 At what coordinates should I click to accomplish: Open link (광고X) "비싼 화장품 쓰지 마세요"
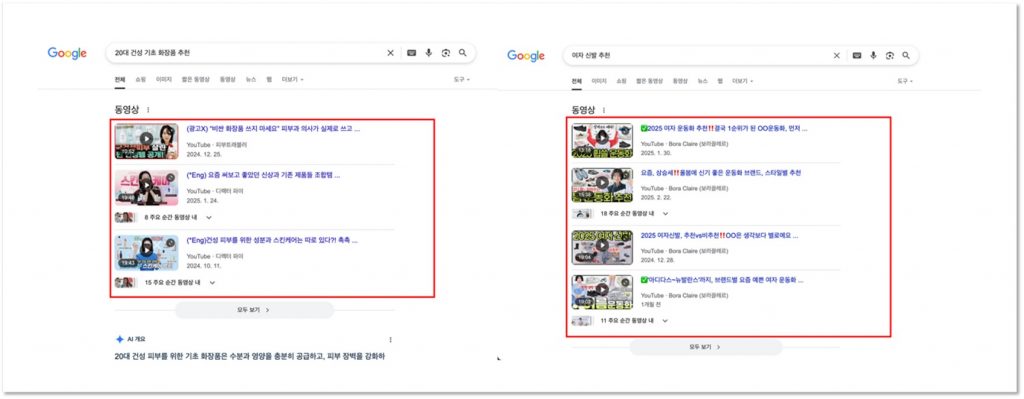click(273, 129)
